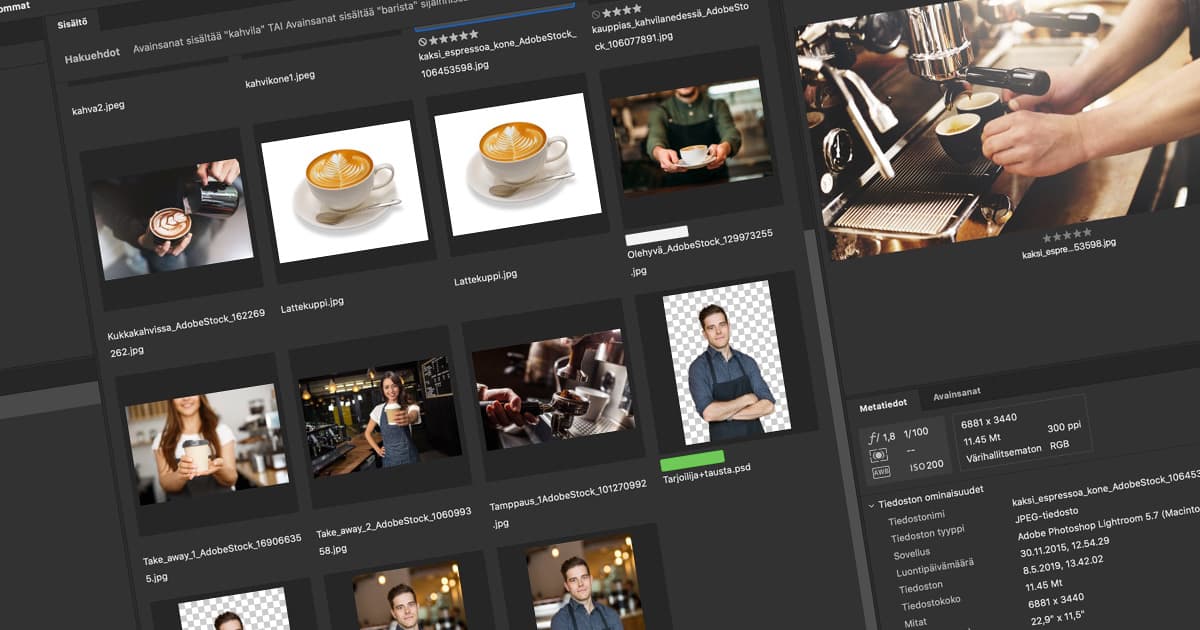
Task: Click the Värihallitsematon color profile value
Action: [x=1004, y=456]
